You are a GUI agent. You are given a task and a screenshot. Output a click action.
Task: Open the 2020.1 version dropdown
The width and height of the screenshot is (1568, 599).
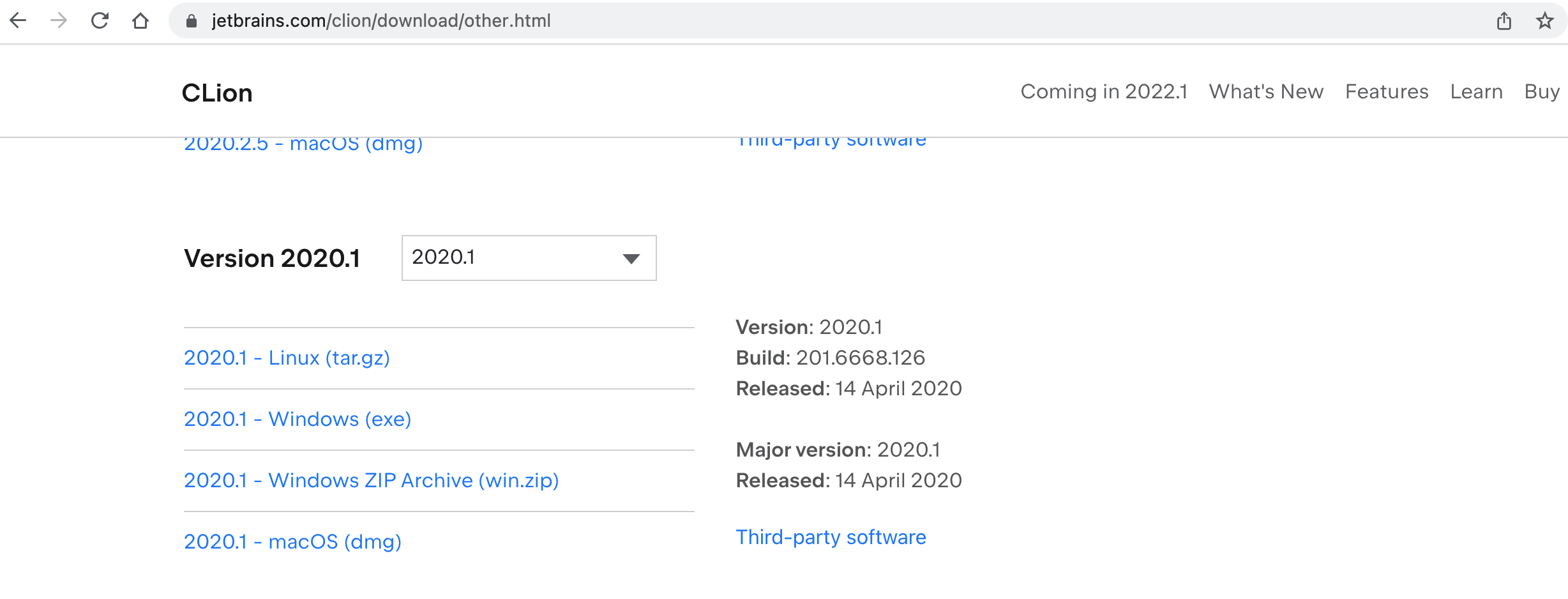point(529,258)
